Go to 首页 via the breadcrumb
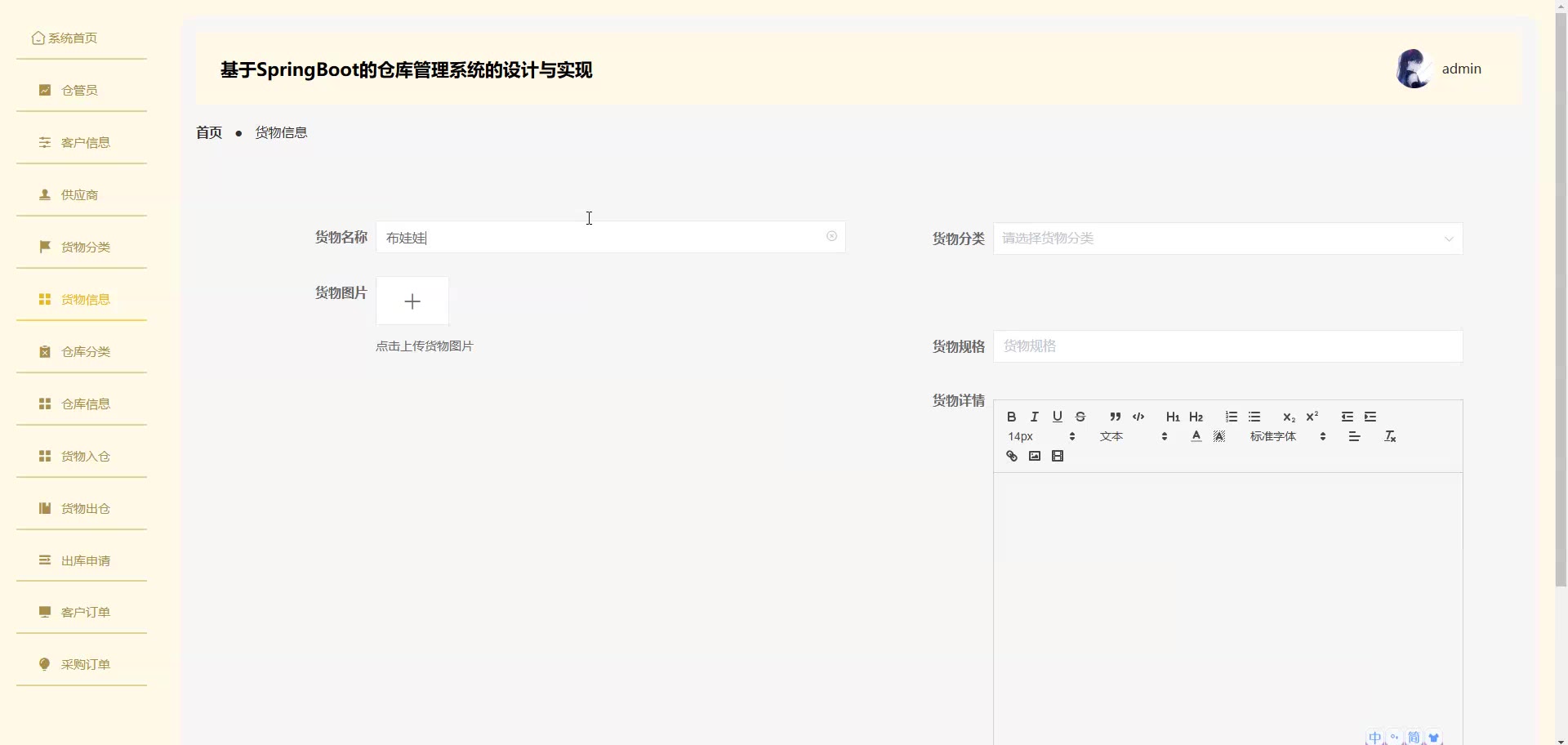 click(209, 132)
